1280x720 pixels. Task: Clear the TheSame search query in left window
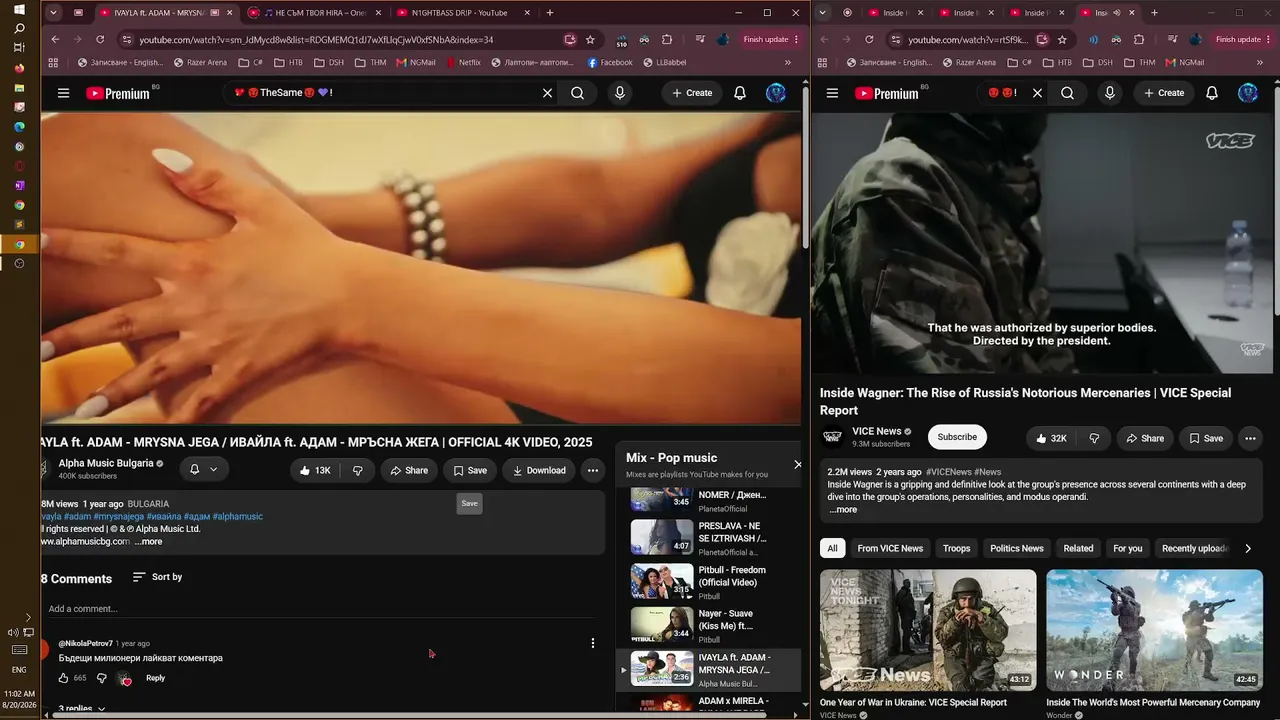[x=547, y=93]
